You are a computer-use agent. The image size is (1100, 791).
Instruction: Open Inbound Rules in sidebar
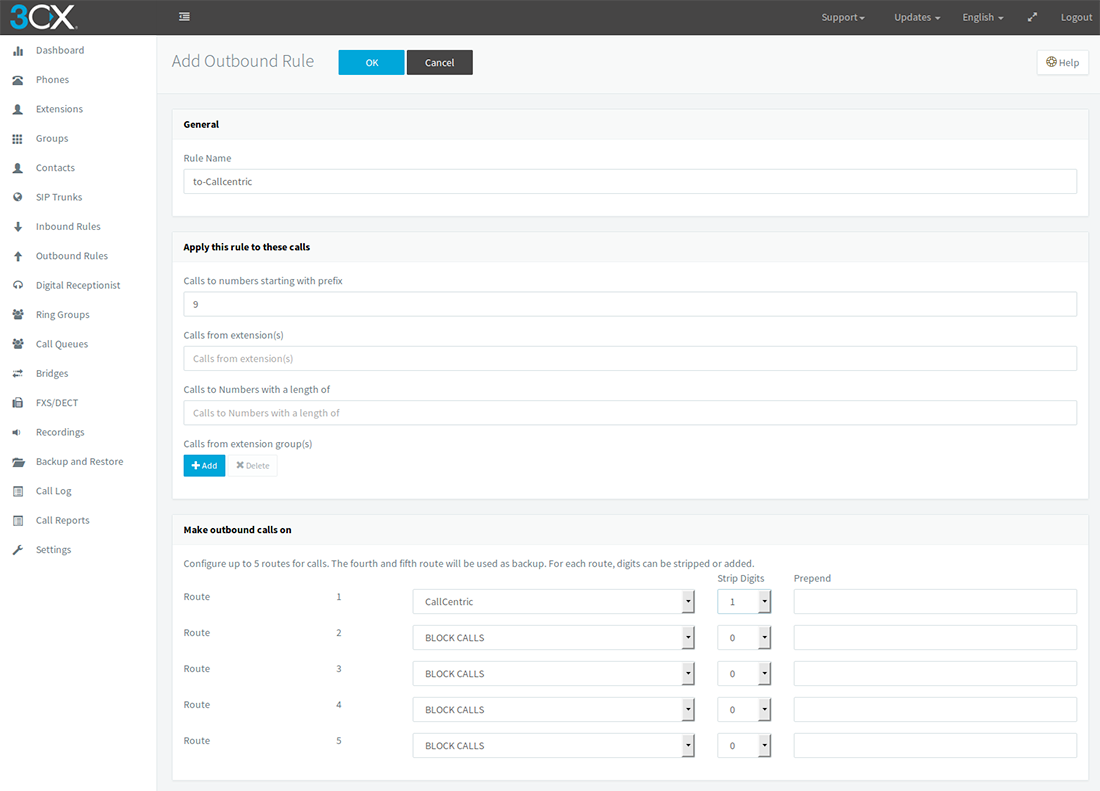(x=68, y=227)
